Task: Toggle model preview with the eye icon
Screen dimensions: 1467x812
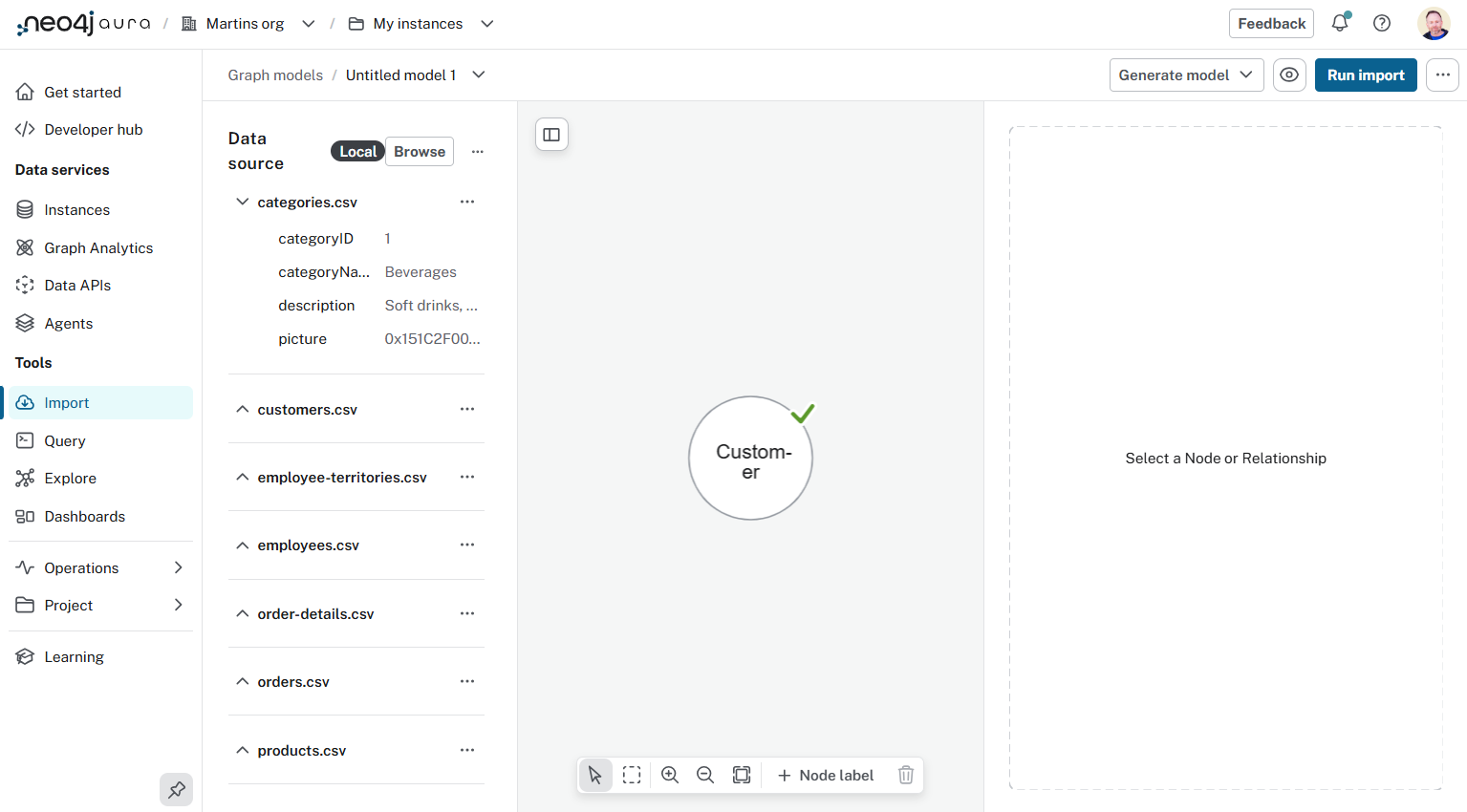Action: pyautogui.click(x=1289, y=75)
